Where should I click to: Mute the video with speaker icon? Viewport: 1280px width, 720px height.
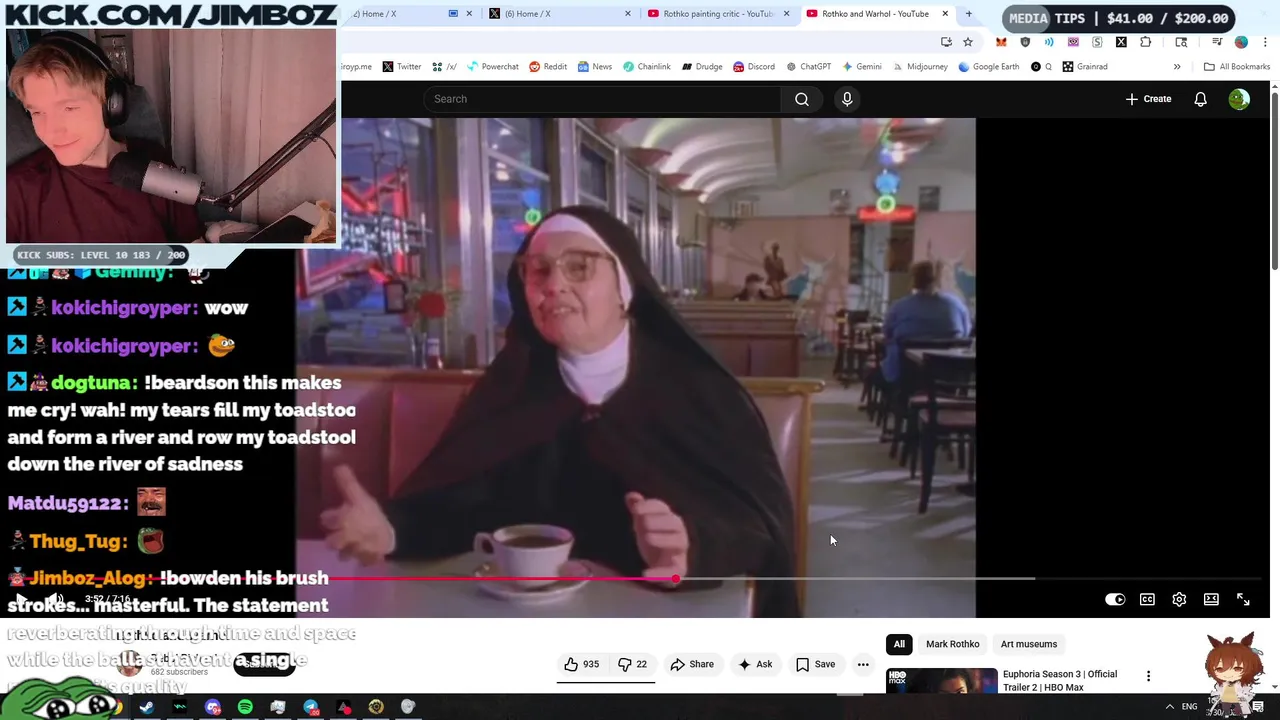point(55,599)
